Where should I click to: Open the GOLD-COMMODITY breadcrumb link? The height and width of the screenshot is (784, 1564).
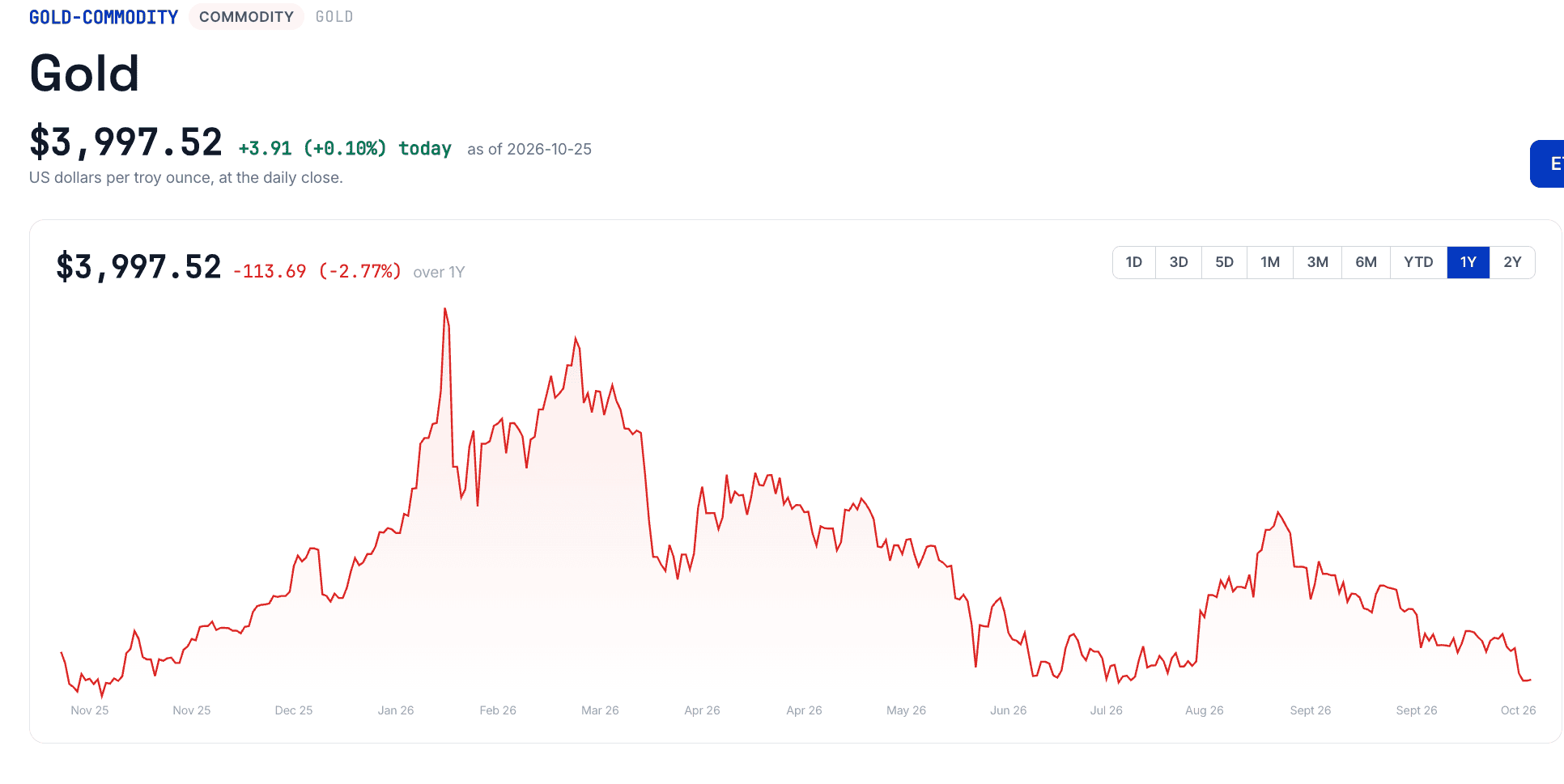coord(104,17)
